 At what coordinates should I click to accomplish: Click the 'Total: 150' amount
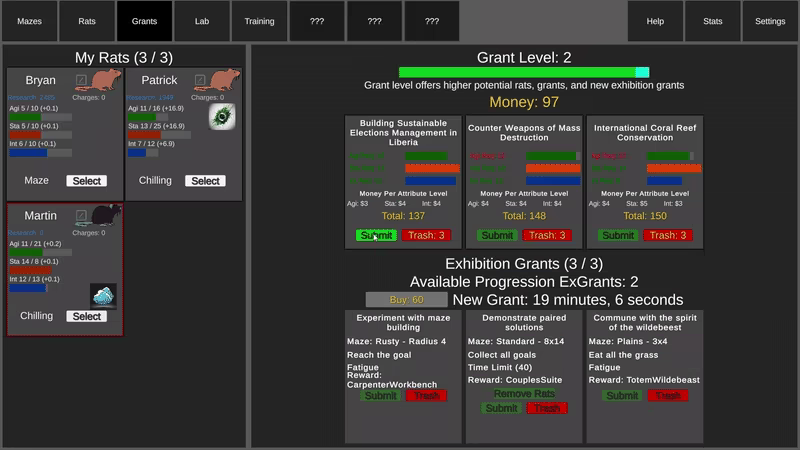pos(645,216)
